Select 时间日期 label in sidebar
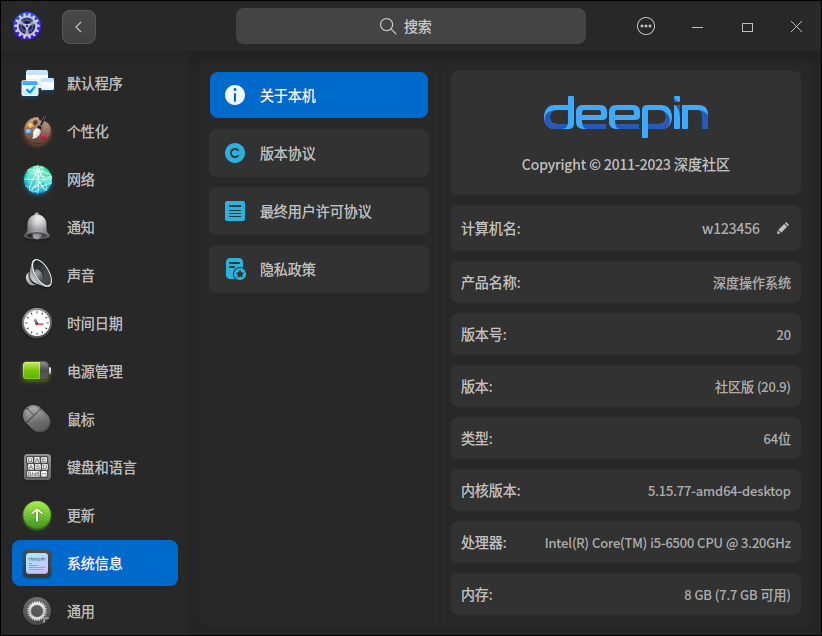The height and width of the screenshot is (636, 822). 95,324
